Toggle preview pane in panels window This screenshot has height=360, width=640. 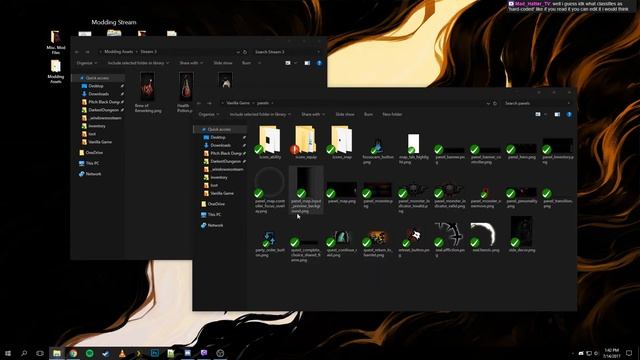click(557, 115)
